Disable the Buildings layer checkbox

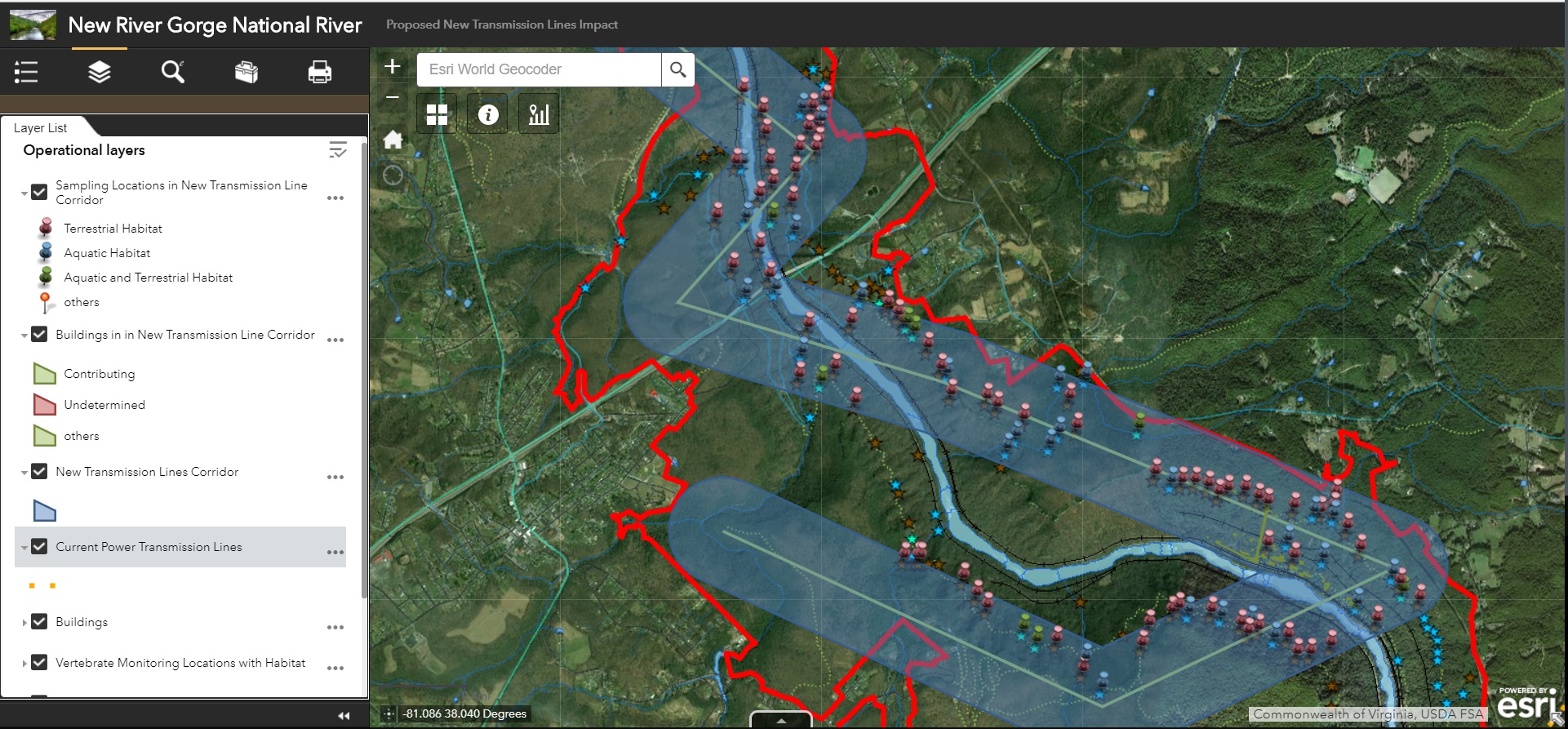point(39,622)
